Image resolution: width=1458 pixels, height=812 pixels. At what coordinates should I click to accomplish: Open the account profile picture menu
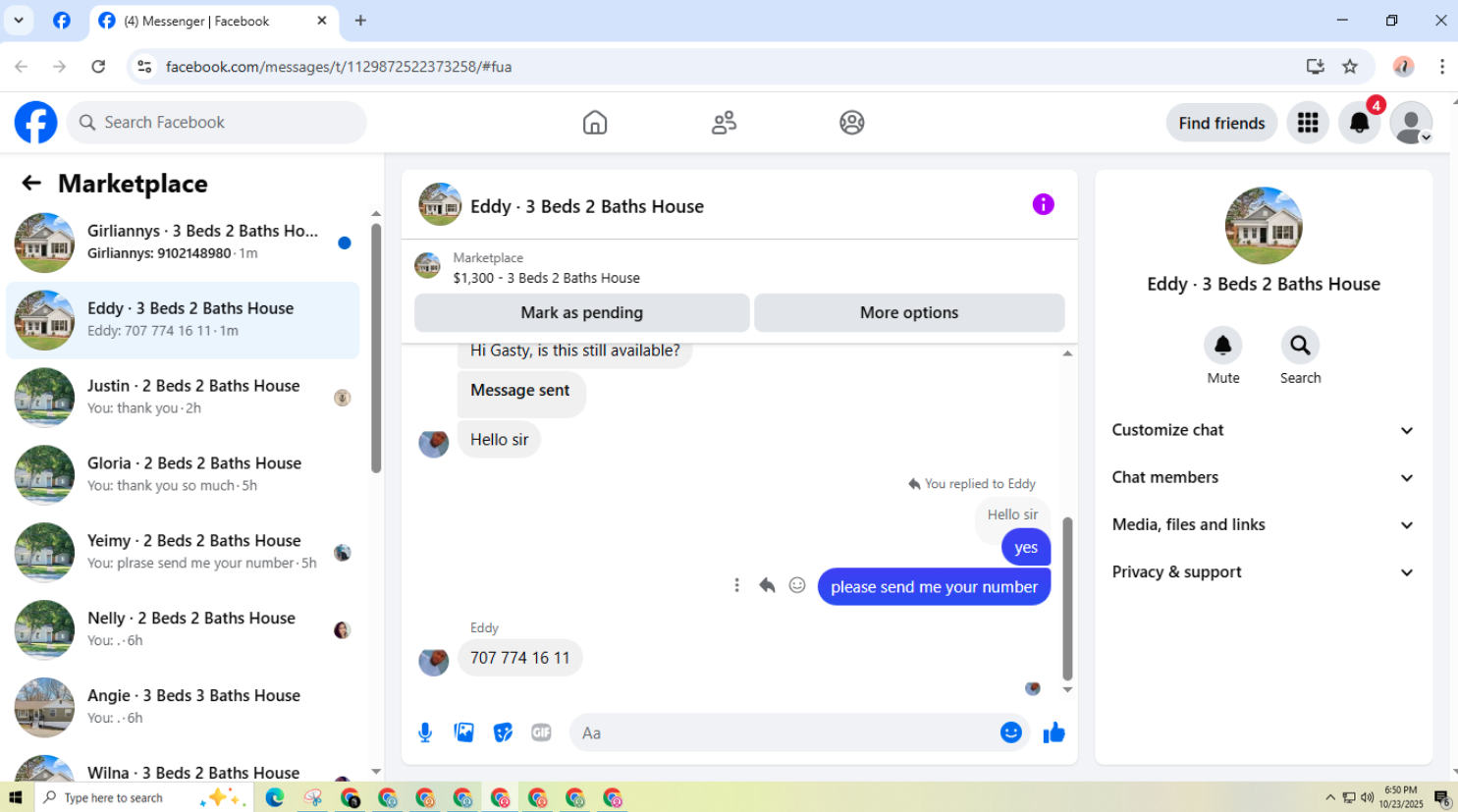[1411, 123]
